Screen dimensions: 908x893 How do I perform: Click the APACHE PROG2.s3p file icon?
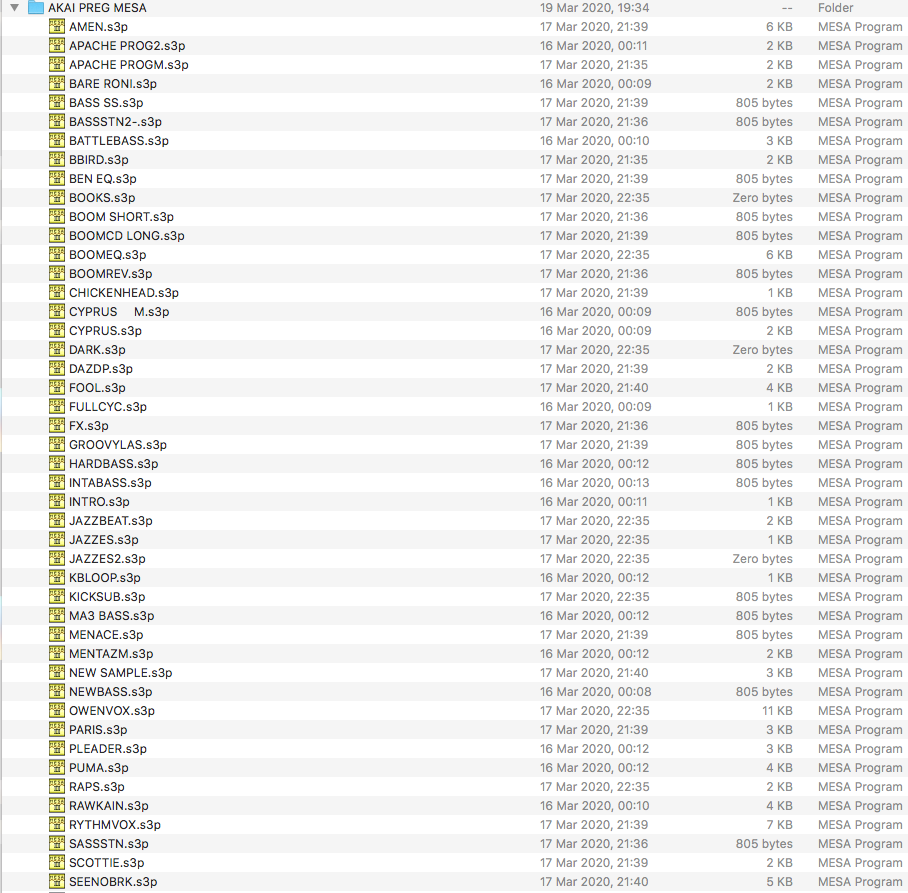tap(57, 46)
